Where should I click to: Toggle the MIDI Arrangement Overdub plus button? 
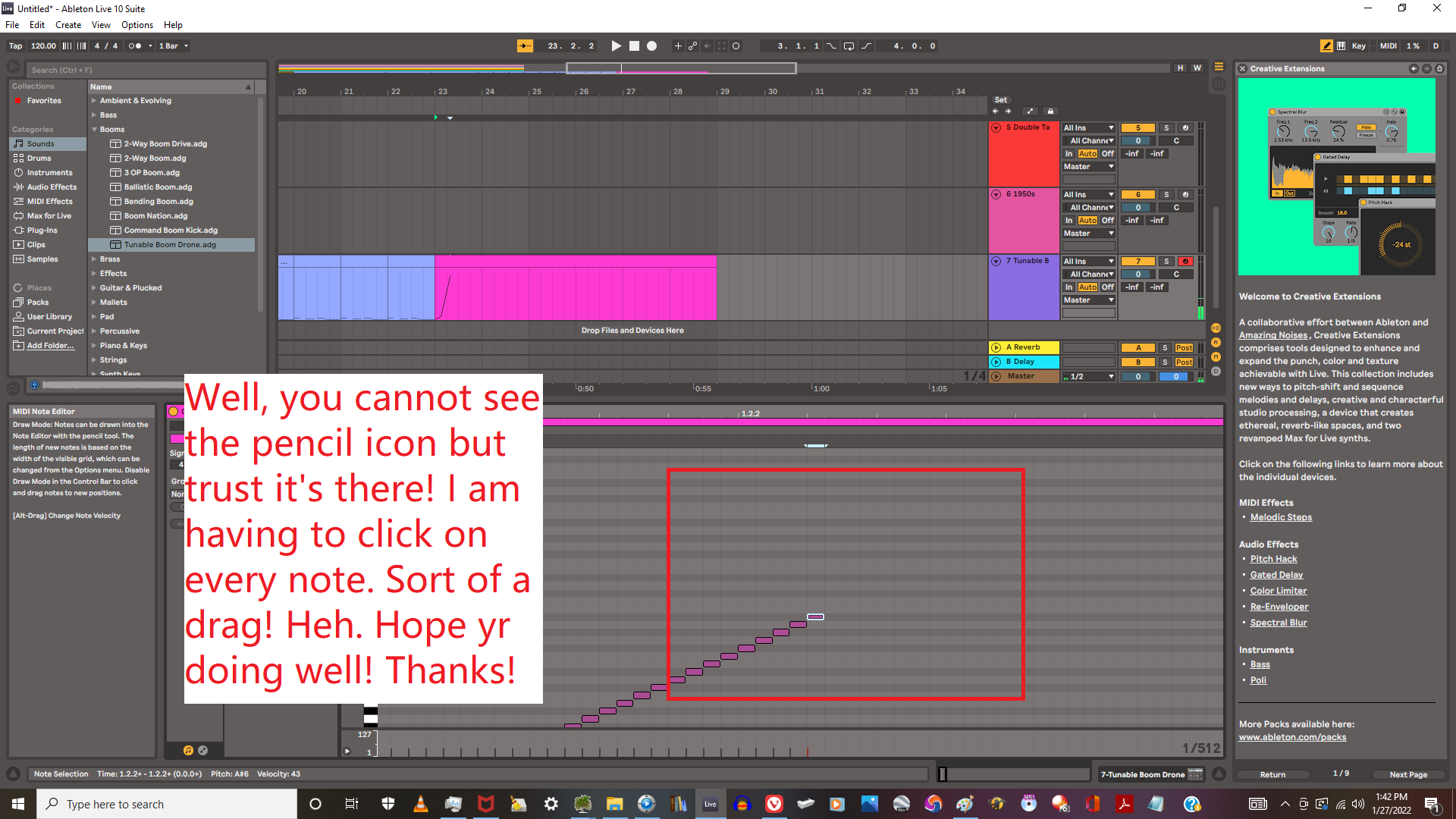click(x=678, y=46)
